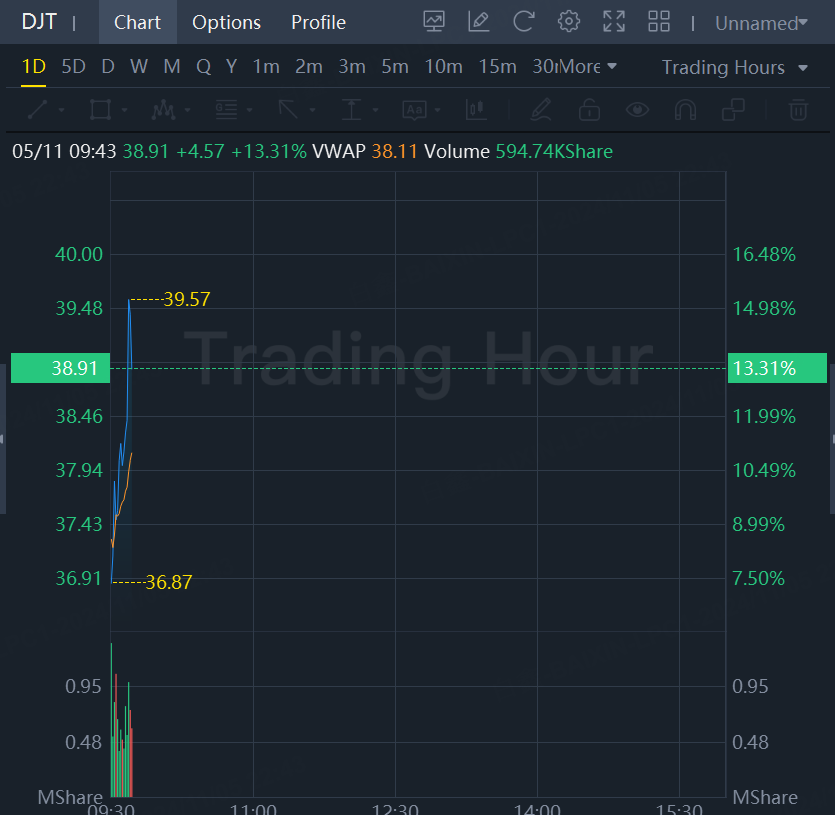
Task: Select the line drawing tool
Action: point(37,110)
